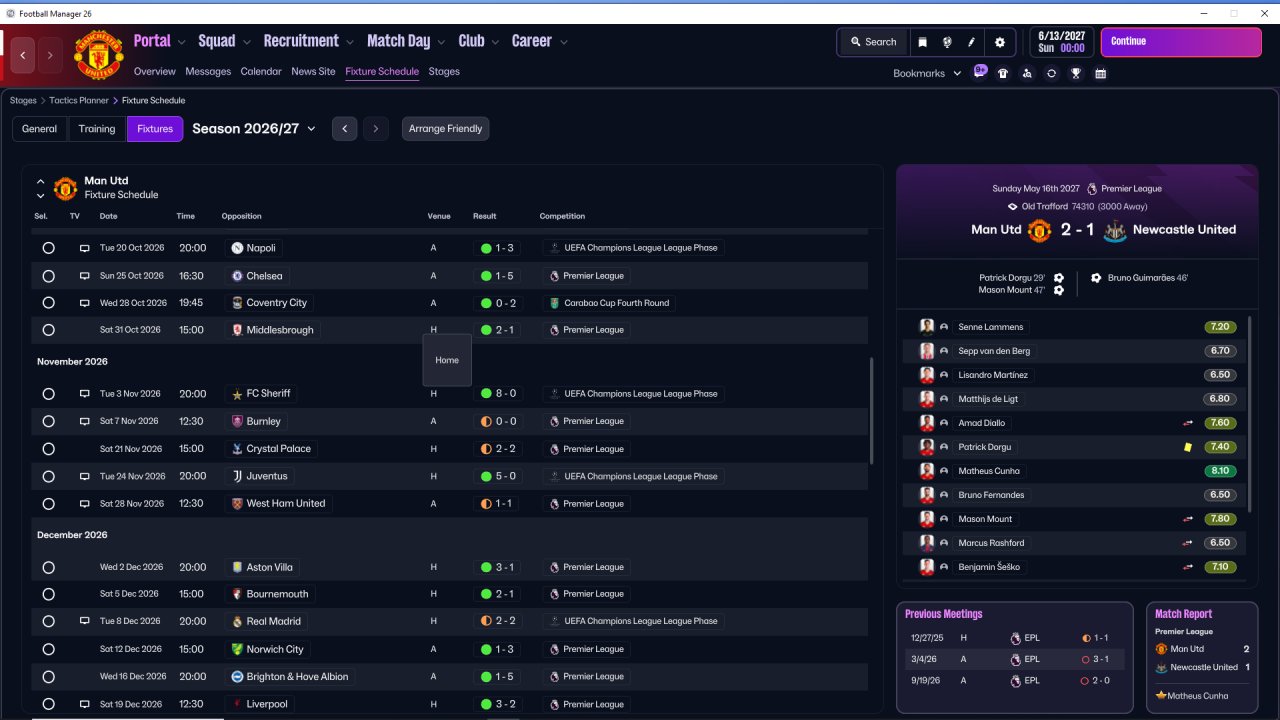Click the pencil edit icon

click(x=971, y=42)
